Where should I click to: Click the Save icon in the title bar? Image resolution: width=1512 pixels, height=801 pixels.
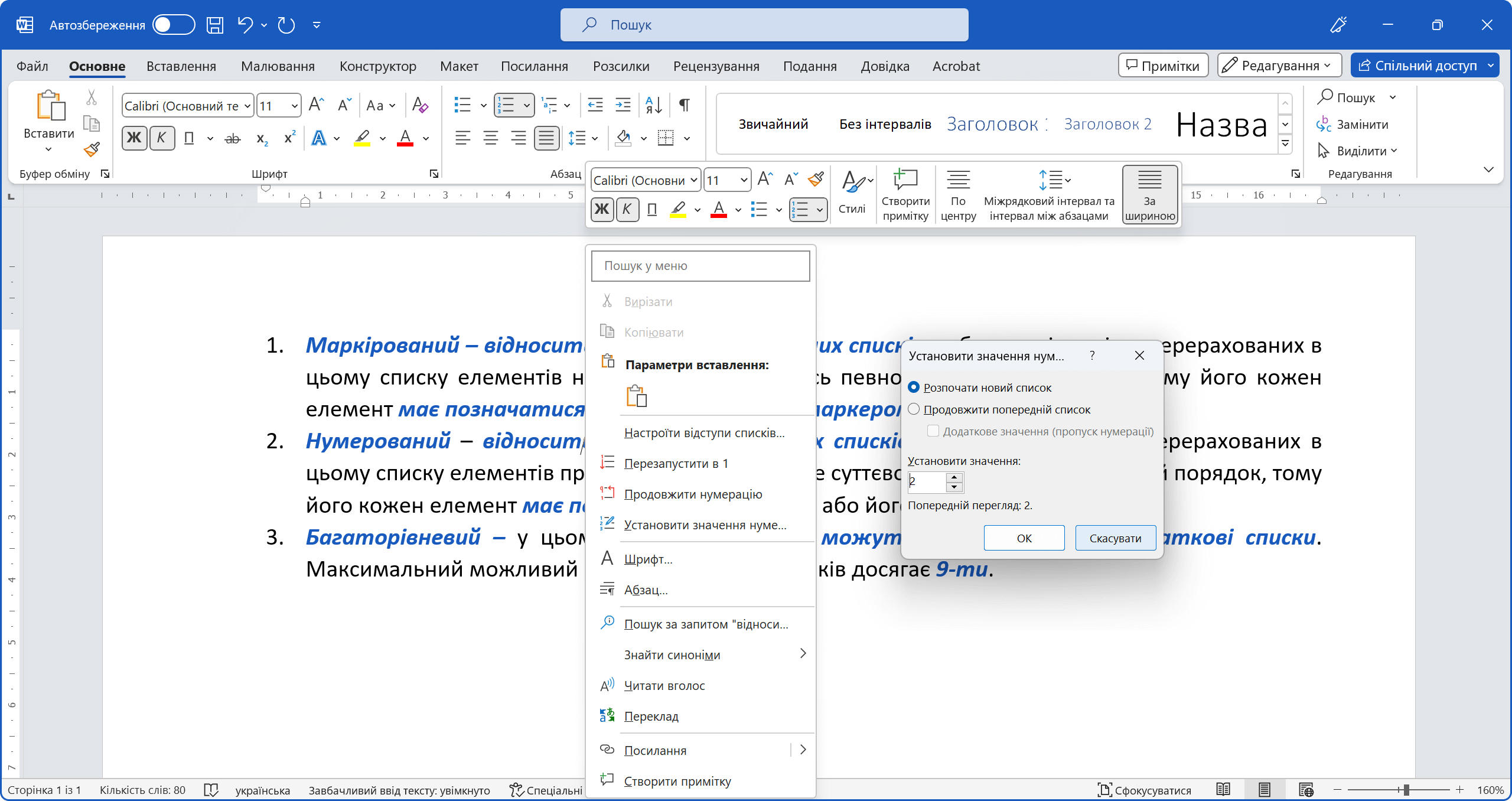point(215,25)
